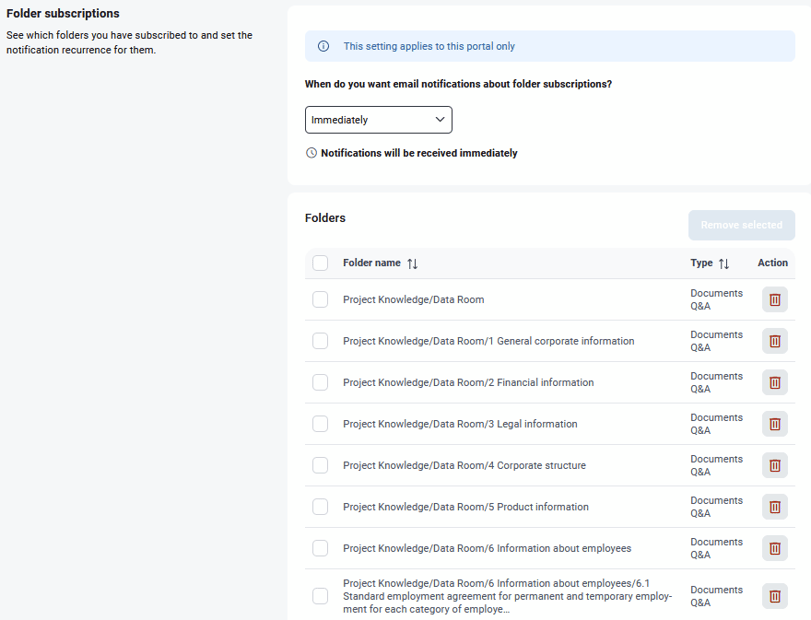Image resolution: width=811 pixels, height=620 pixels.
Task: Delete the Project Knowledge/Data Room subscription
Action: point(774,300)
